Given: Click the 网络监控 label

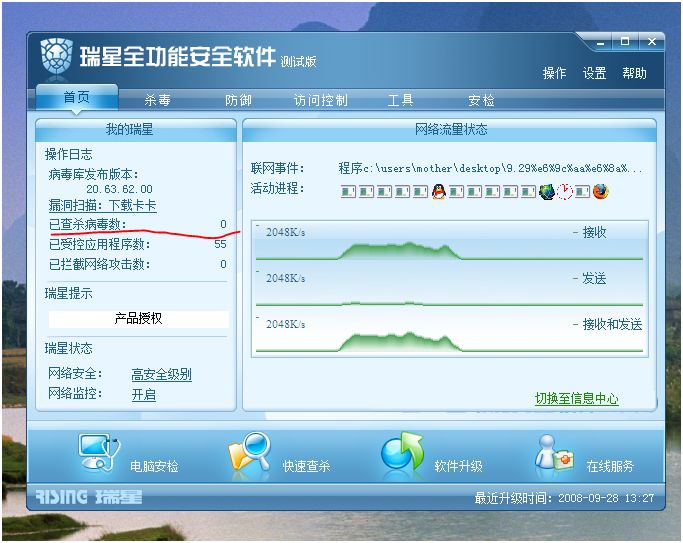Looking at the screenshot, I should [x=75, y=393].
